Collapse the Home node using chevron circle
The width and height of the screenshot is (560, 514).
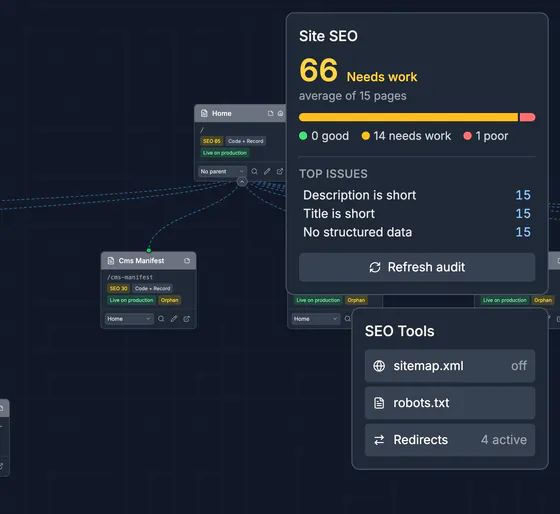[x=242, y=182]
